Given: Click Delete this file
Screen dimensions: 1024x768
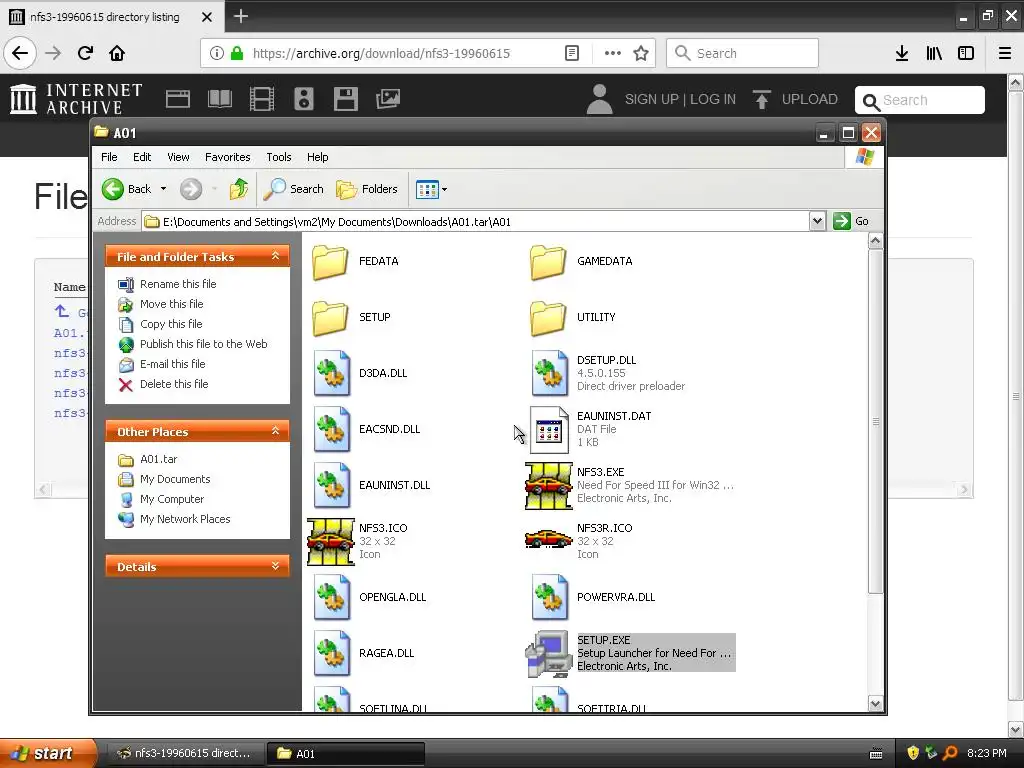Looking at the screenshot, I should (x=174, y=384).
